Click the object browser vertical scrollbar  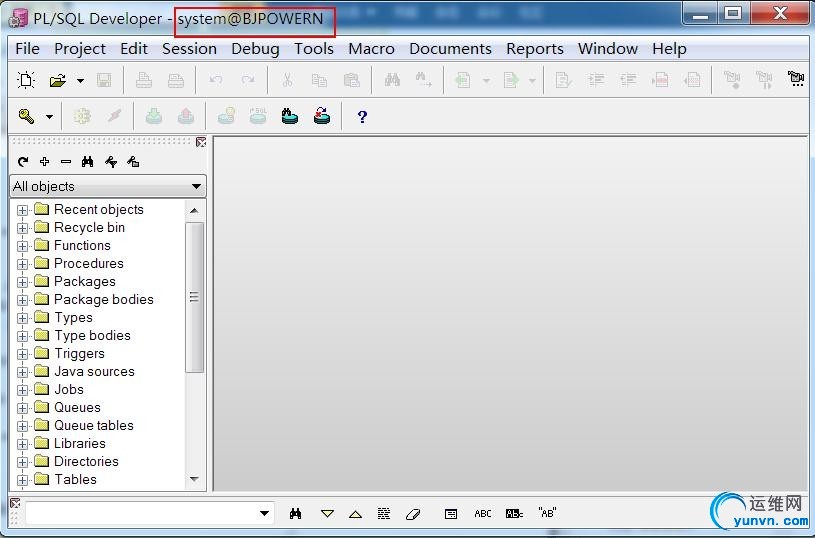[195, 300]
